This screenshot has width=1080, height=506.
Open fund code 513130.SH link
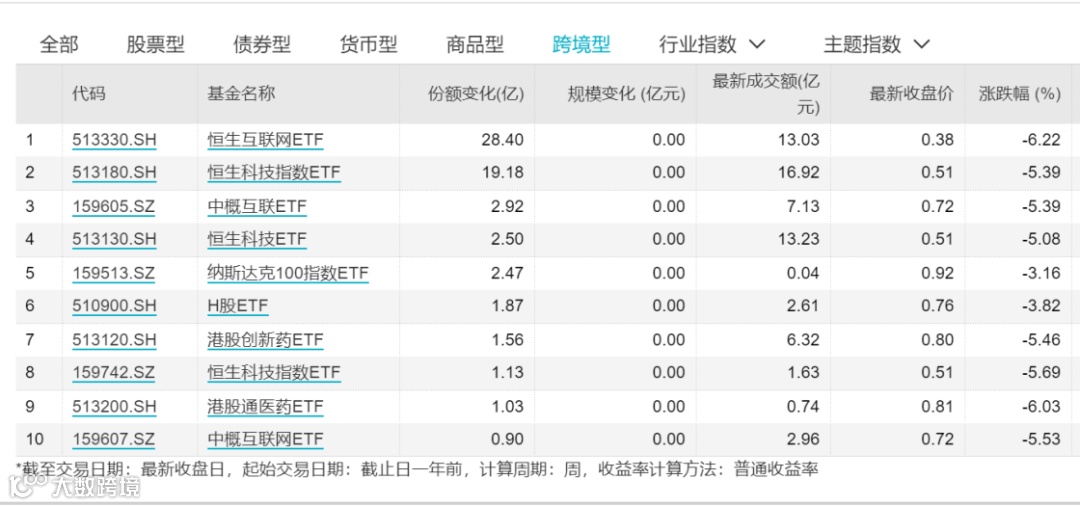click(114, 240)
